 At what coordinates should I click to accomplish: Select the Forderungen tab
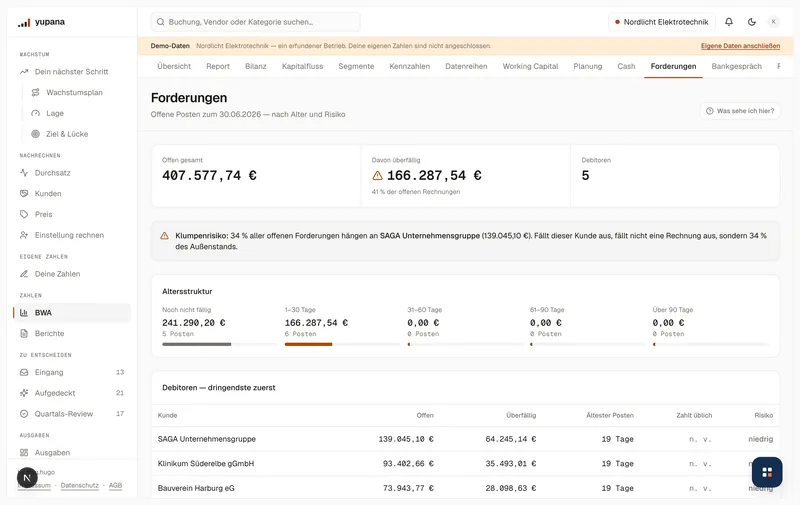point(673,66)
